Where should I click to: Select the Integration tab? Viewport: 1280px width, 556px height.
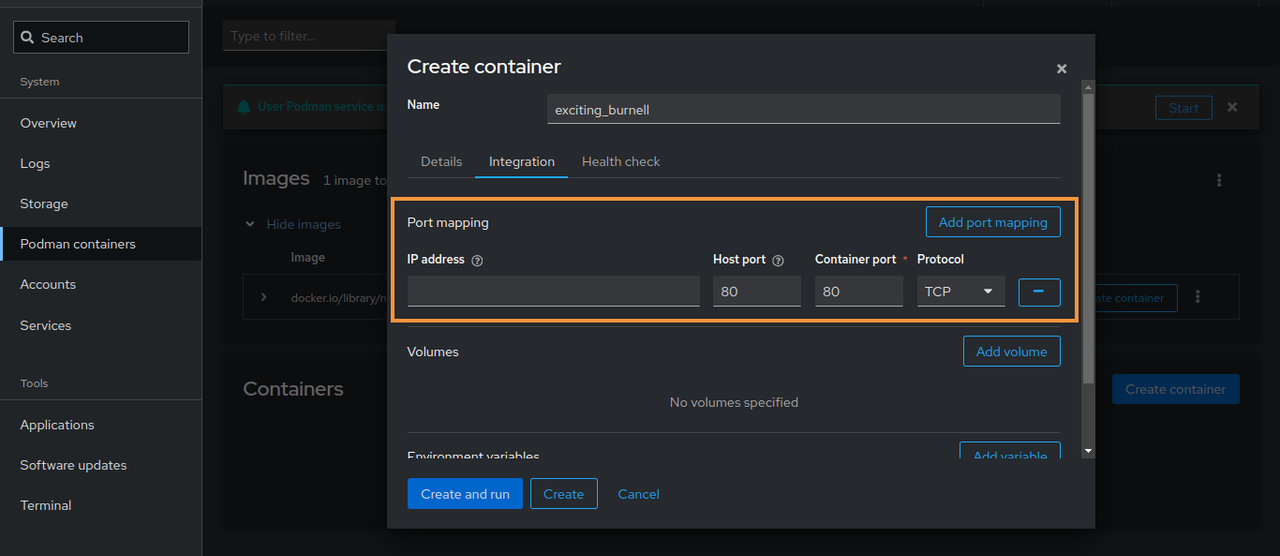521,161
